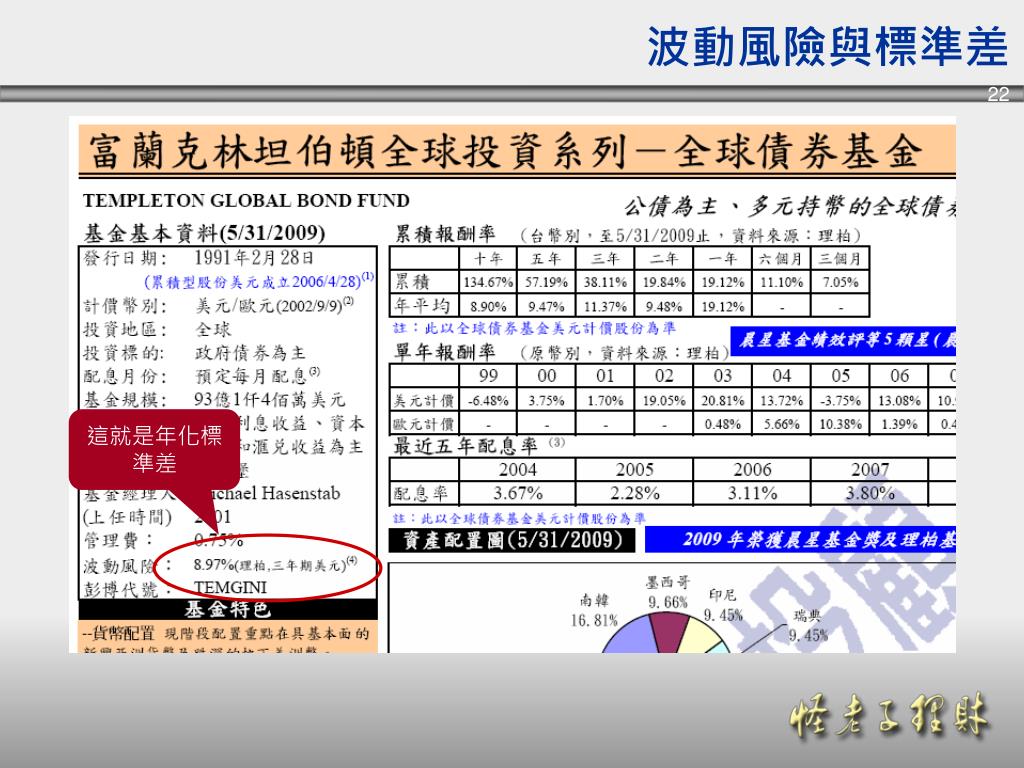Click the column header "十年"
Screen dimensions: 1024x768
[x=488, y=259]
